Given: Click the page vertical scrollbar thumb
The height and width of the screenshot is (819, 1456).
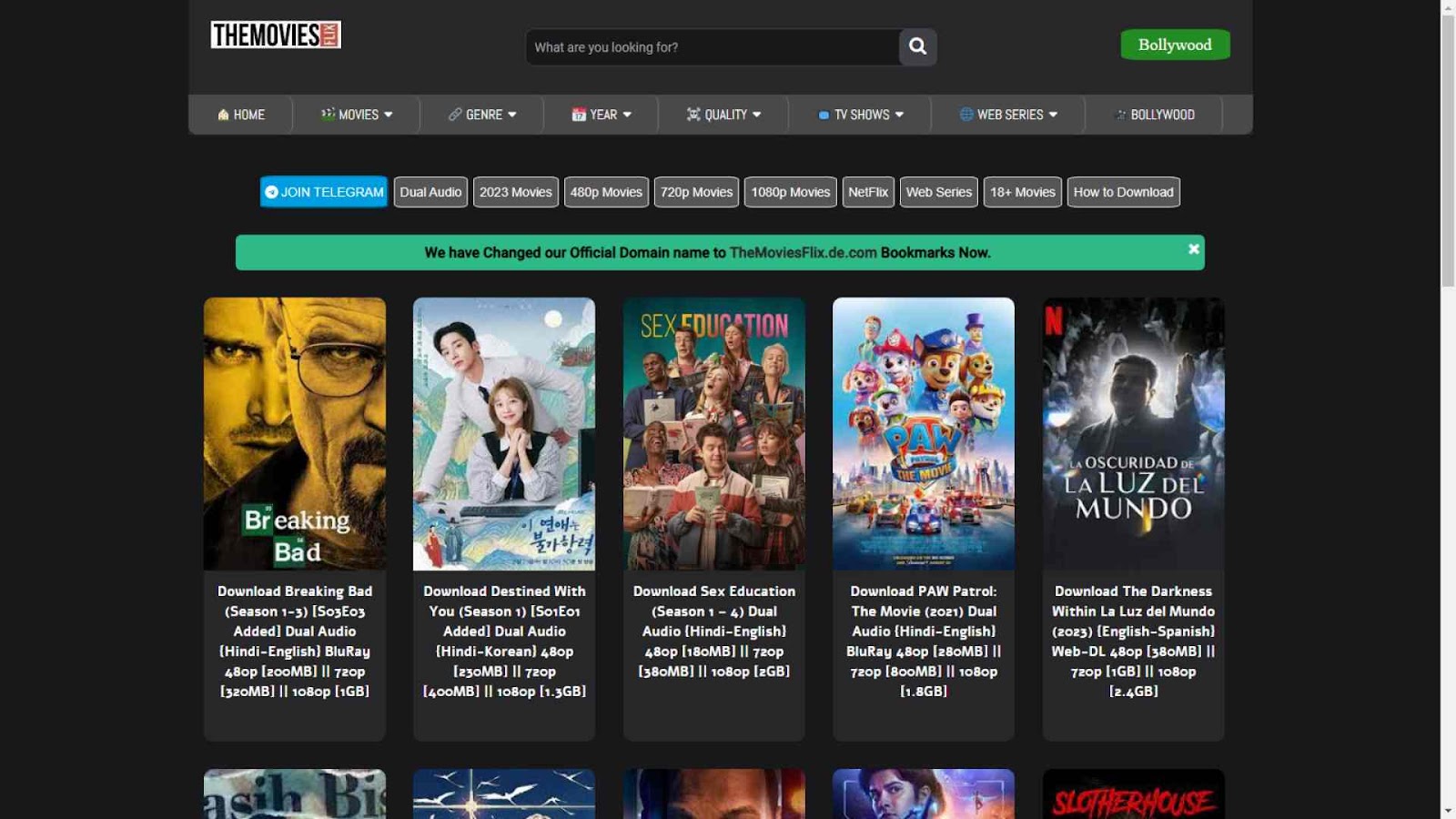Looking at the screenshot, I should pyautogui.click(x=1448, y=151).
